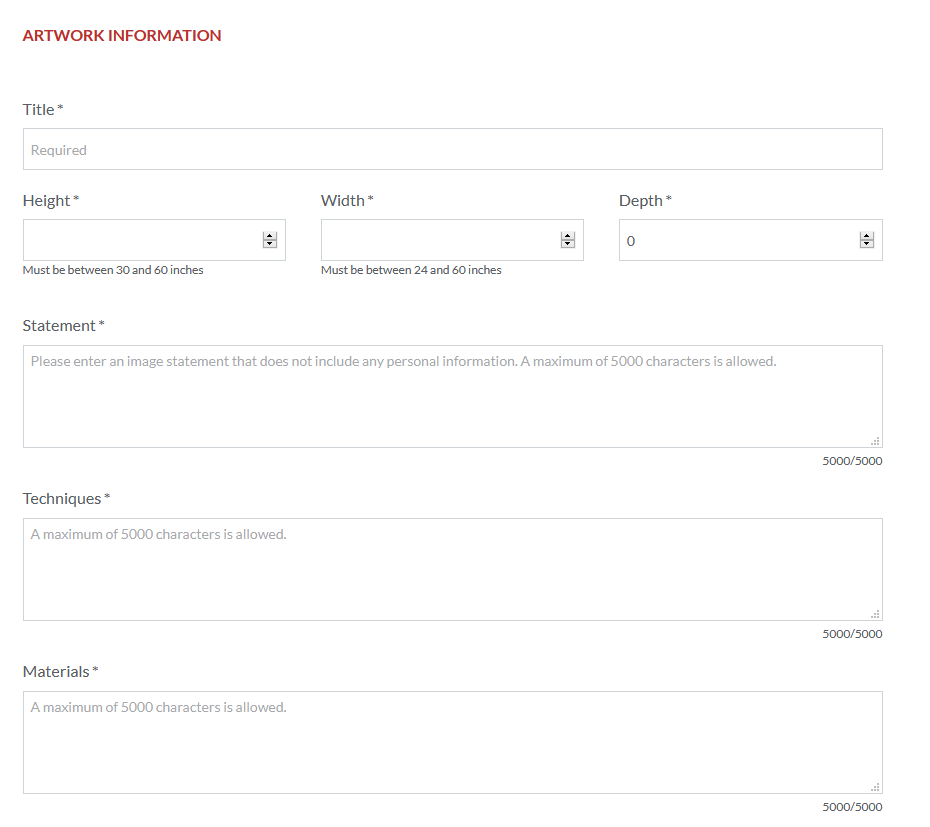This screenshot has width=930, height=827.
Task: Decrement Depth using the down arrow
Action: pyautogui.click(x=866, y=244)
